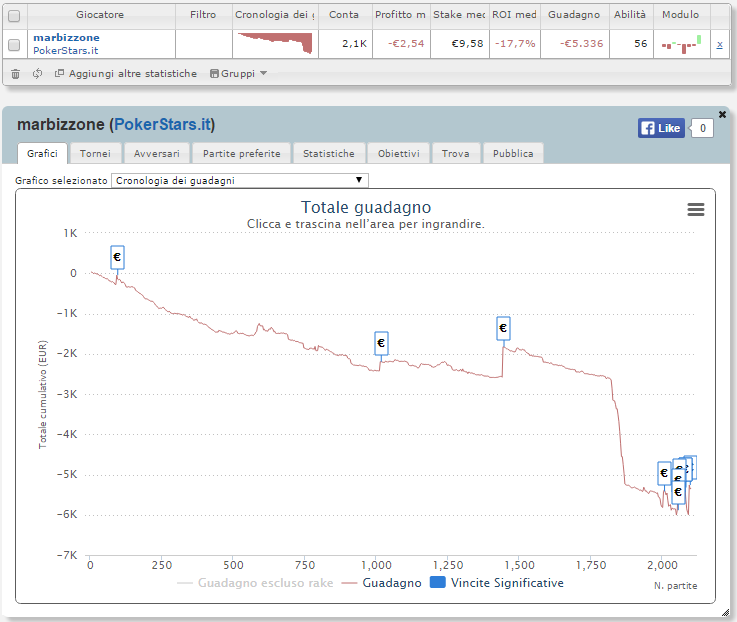Sort by Conta column header
Screen dimensions: 737x622
[345, 15]
